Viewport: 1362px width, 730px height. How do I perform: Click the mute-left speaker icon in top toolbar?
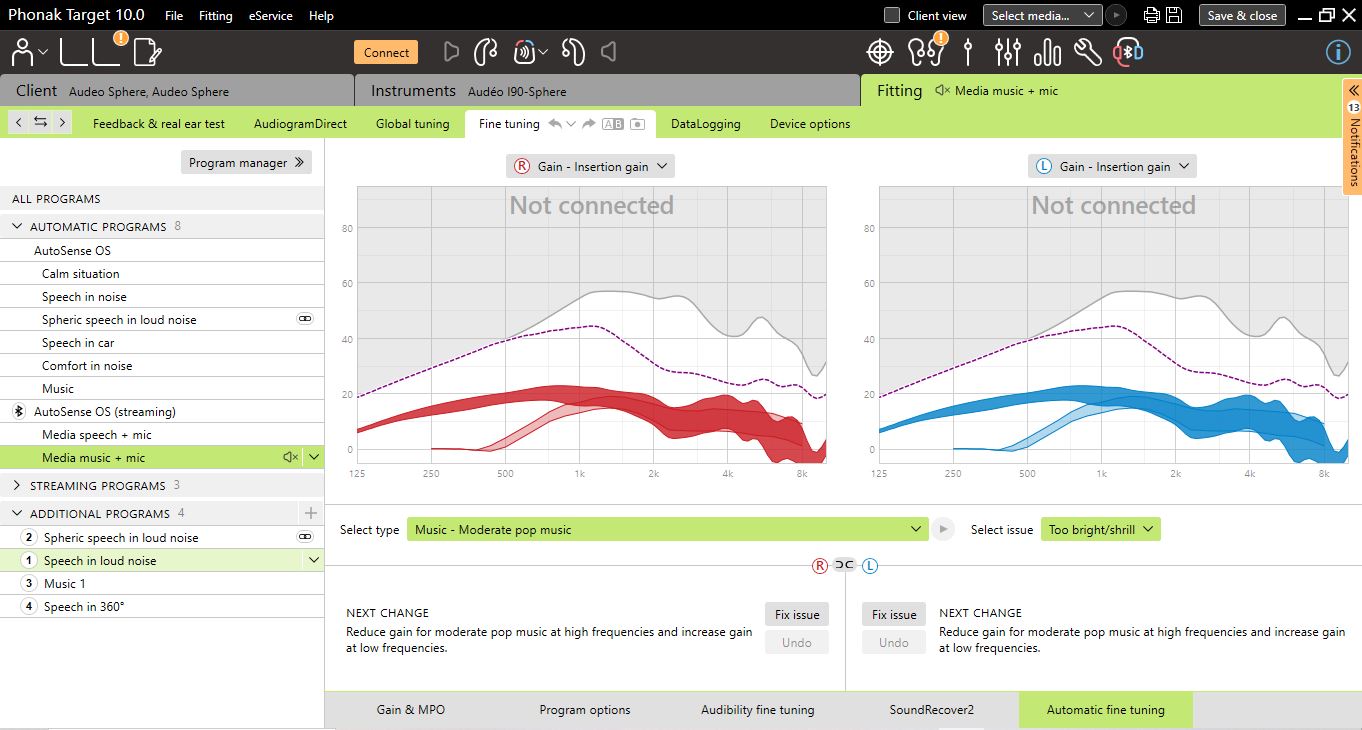pyautogui.click(x=608, y=52)
